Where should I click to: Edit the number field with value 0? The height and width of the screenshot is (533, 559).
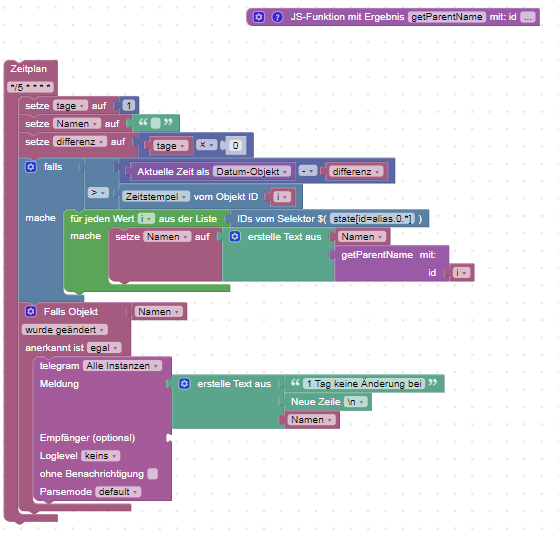pyautogui.click(x=236, y=146)
